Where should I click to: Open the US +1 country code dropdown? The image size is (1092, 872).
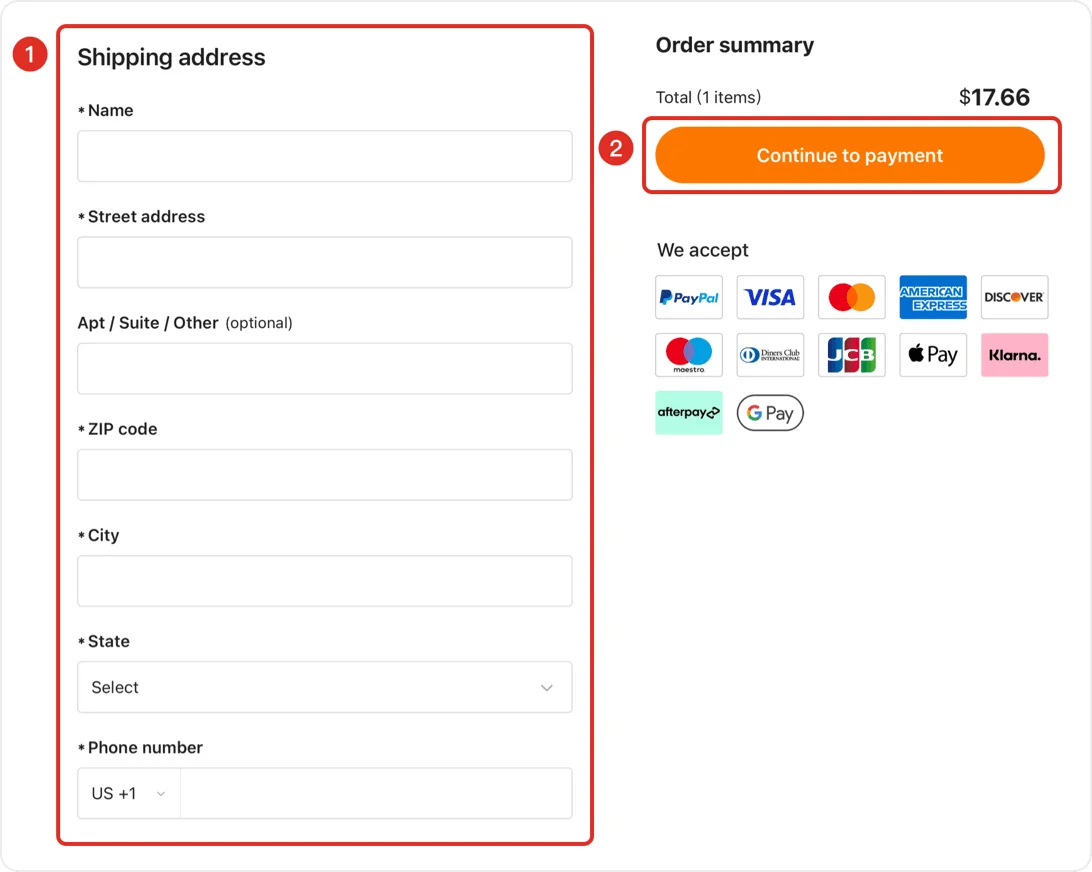click(x=127, y=793)
